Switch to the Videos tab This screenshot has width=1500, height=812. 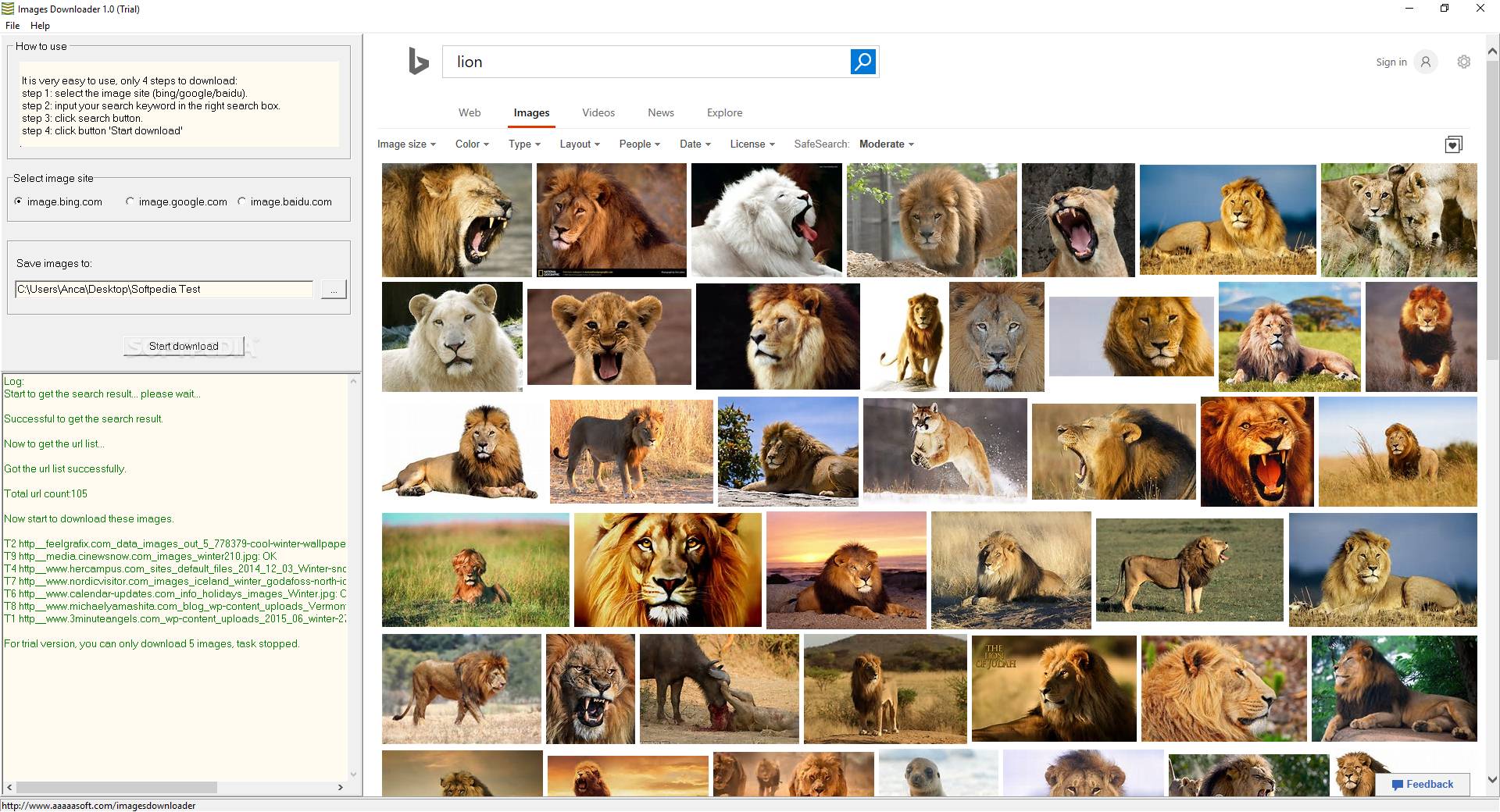pyautogui.click(x=598, y=112)
